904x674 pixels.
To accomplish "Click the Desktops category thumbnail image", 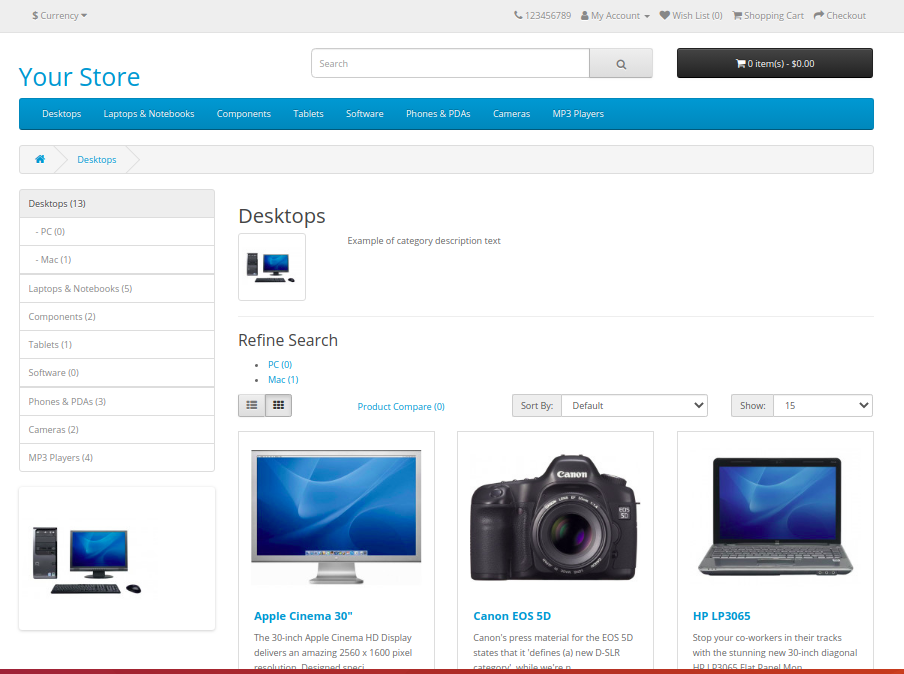I will pyautogui.click(x=272, y=267).
